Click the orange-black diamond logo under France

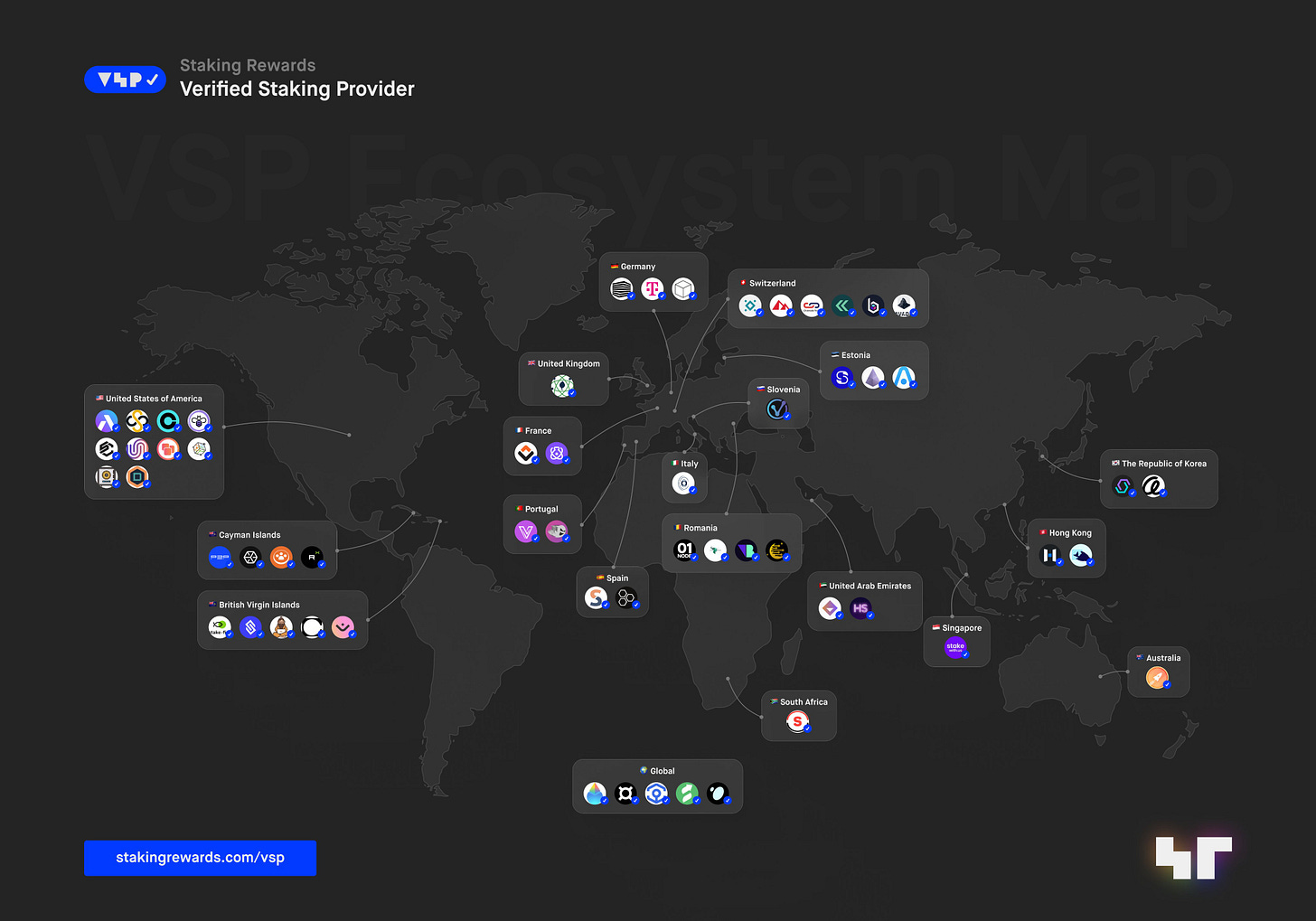click(x=526, y=453)
